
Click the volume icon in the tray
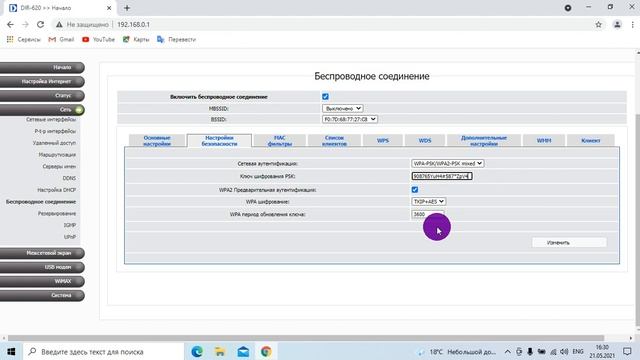click(564, 351)
